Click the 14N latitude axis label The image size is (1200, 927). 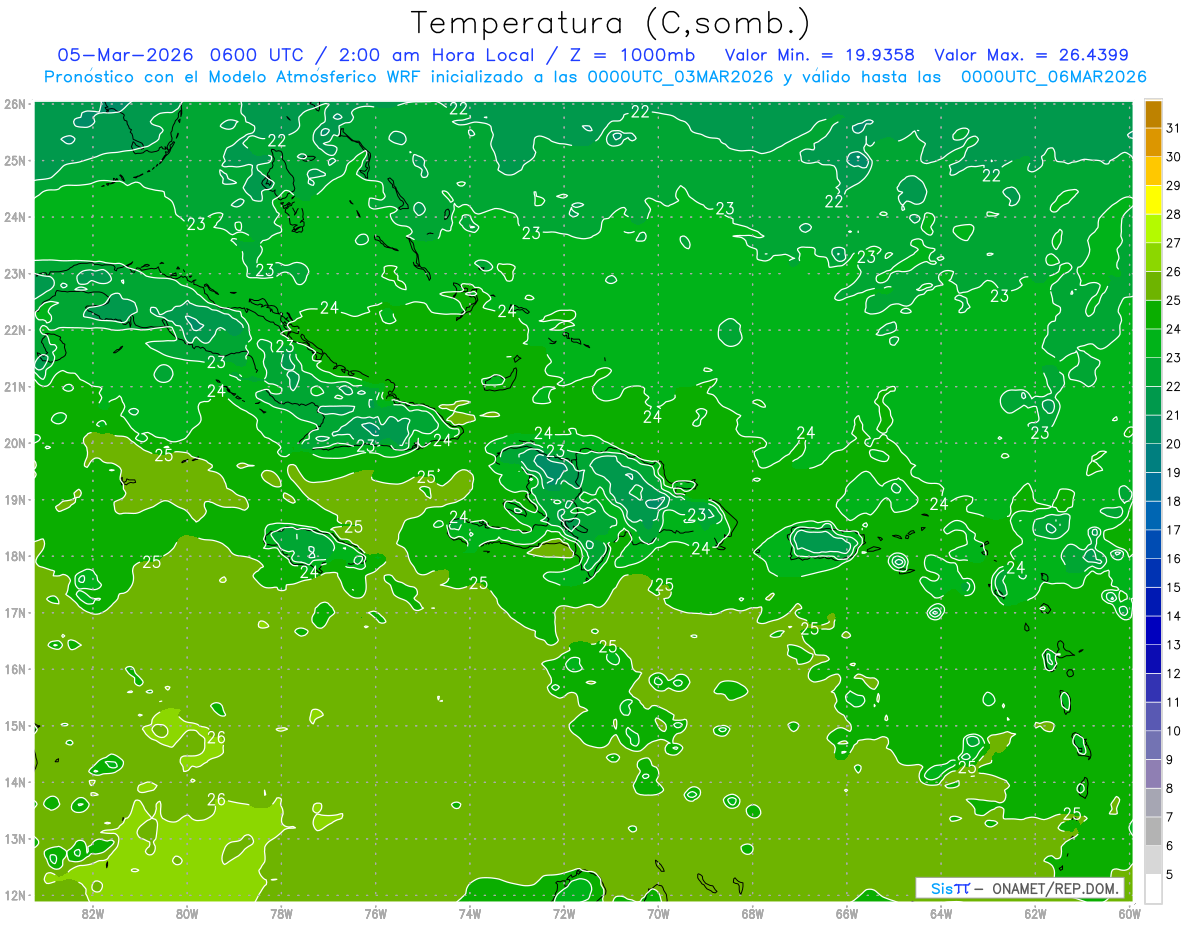click(x=15, y=782)
